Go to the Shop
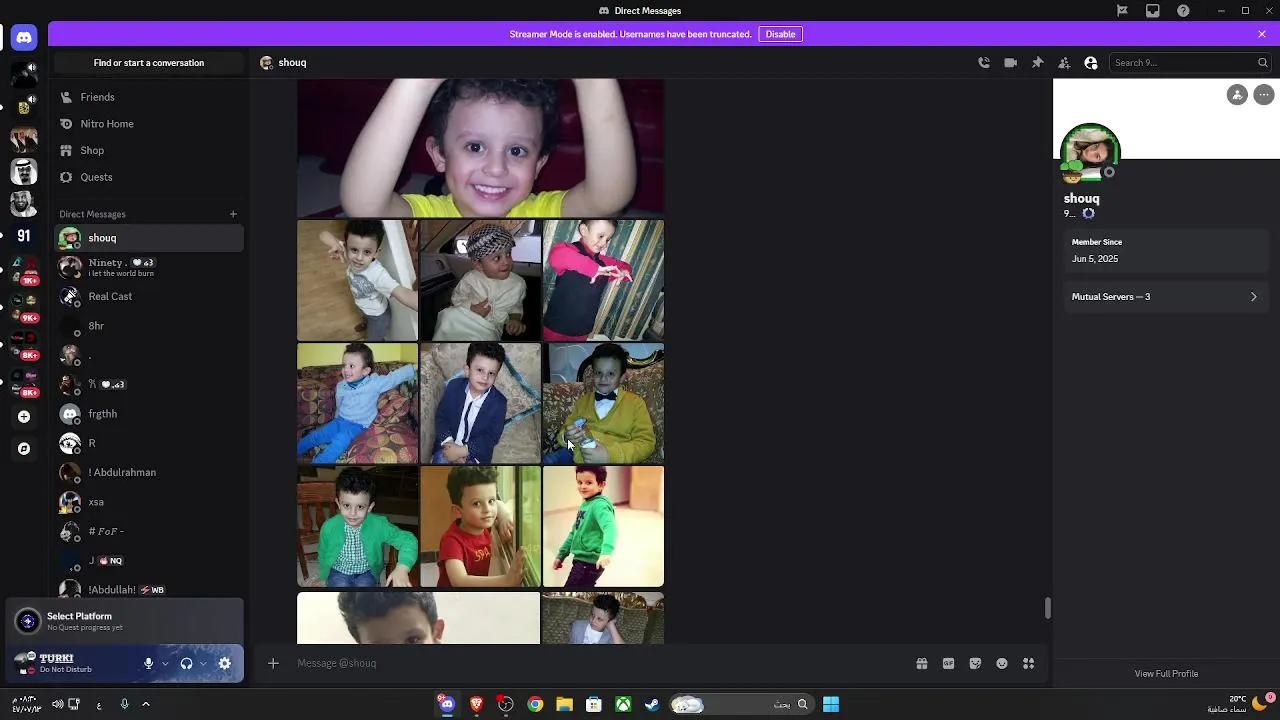The width and height of the screenshot is (1280, 720). [x=149, y=150]
